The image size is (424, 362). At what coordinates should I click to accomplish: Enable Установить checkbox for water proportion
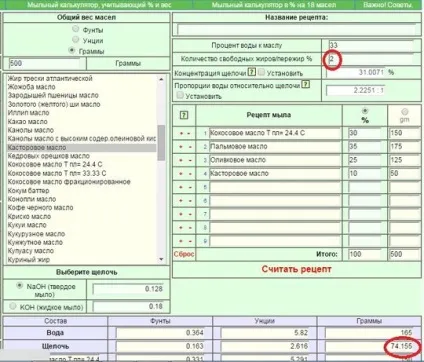[180, 95]
